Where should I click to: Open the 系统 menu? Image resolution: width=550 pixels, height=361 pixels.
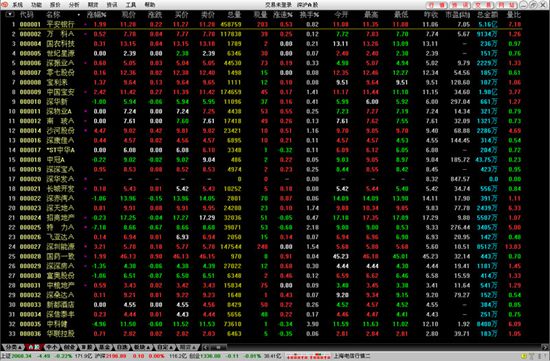18,5
